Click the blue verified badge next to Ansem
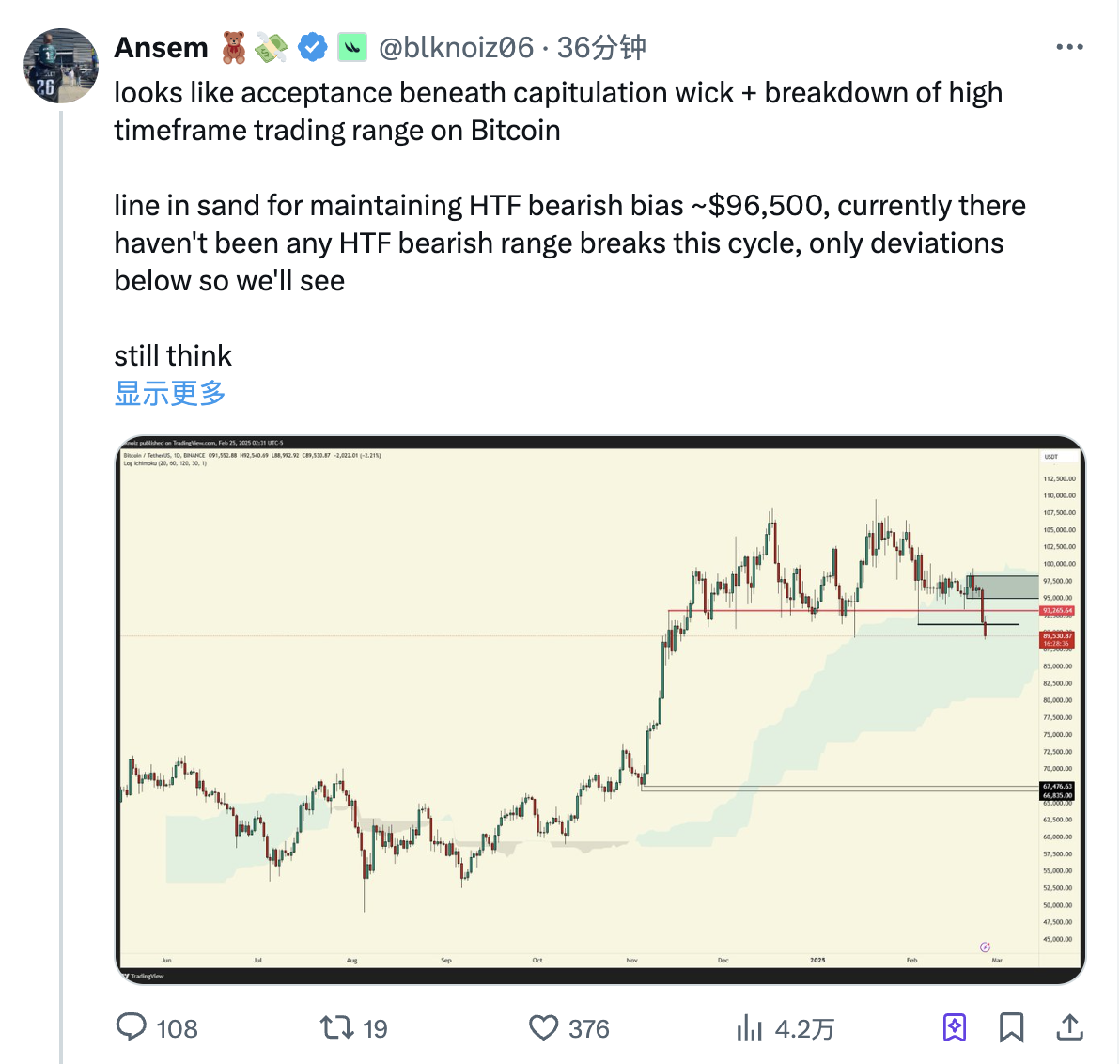 311,45
